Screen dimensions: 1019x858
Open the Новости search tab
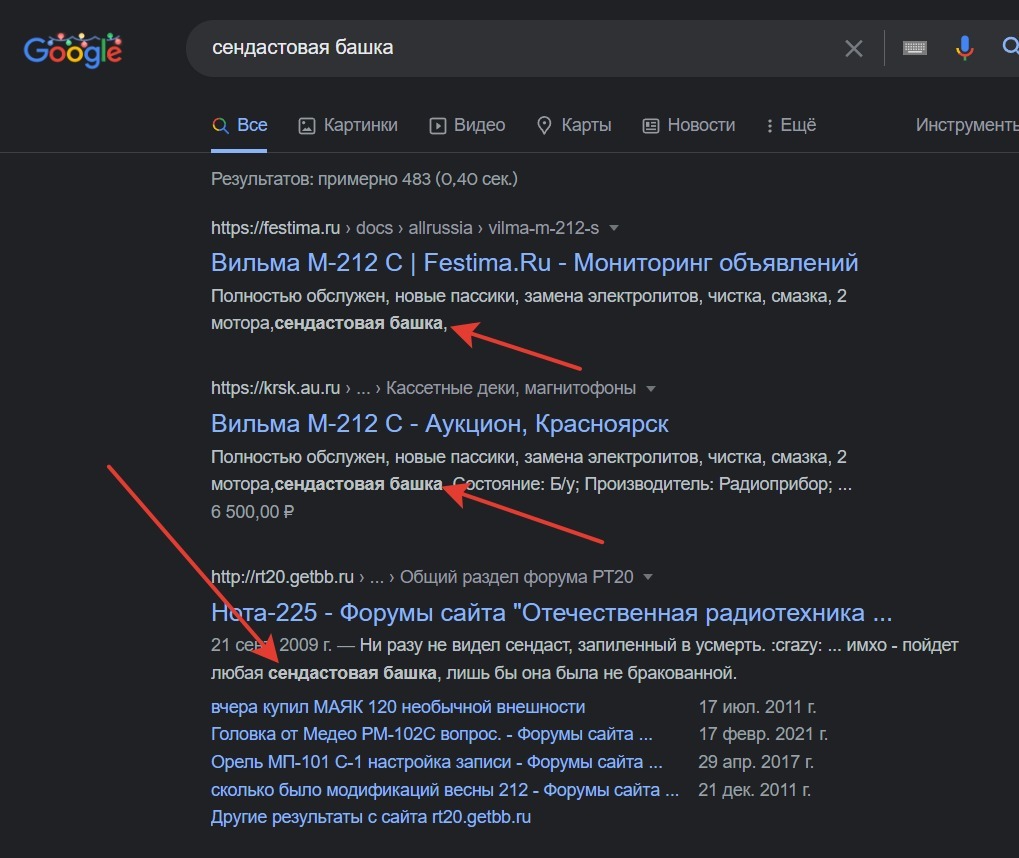(x=688, y=125)
